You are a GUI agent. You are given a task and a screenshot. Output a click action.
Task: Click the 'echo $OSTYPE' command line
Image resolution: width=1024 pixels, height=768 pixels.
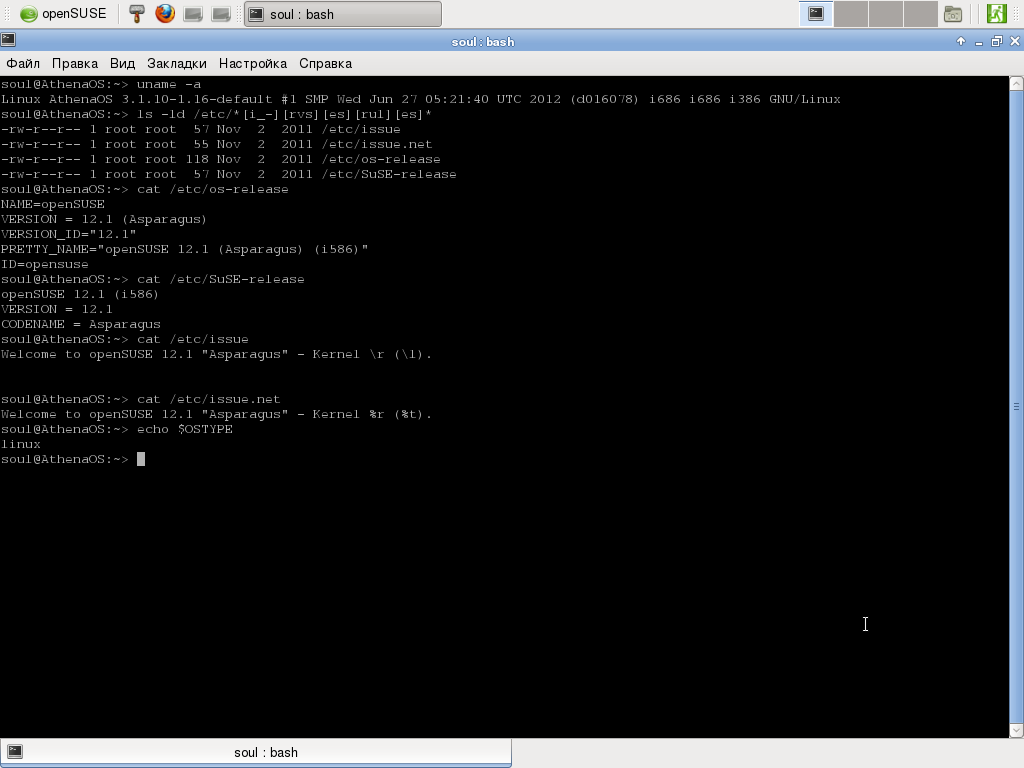(117, 430)
